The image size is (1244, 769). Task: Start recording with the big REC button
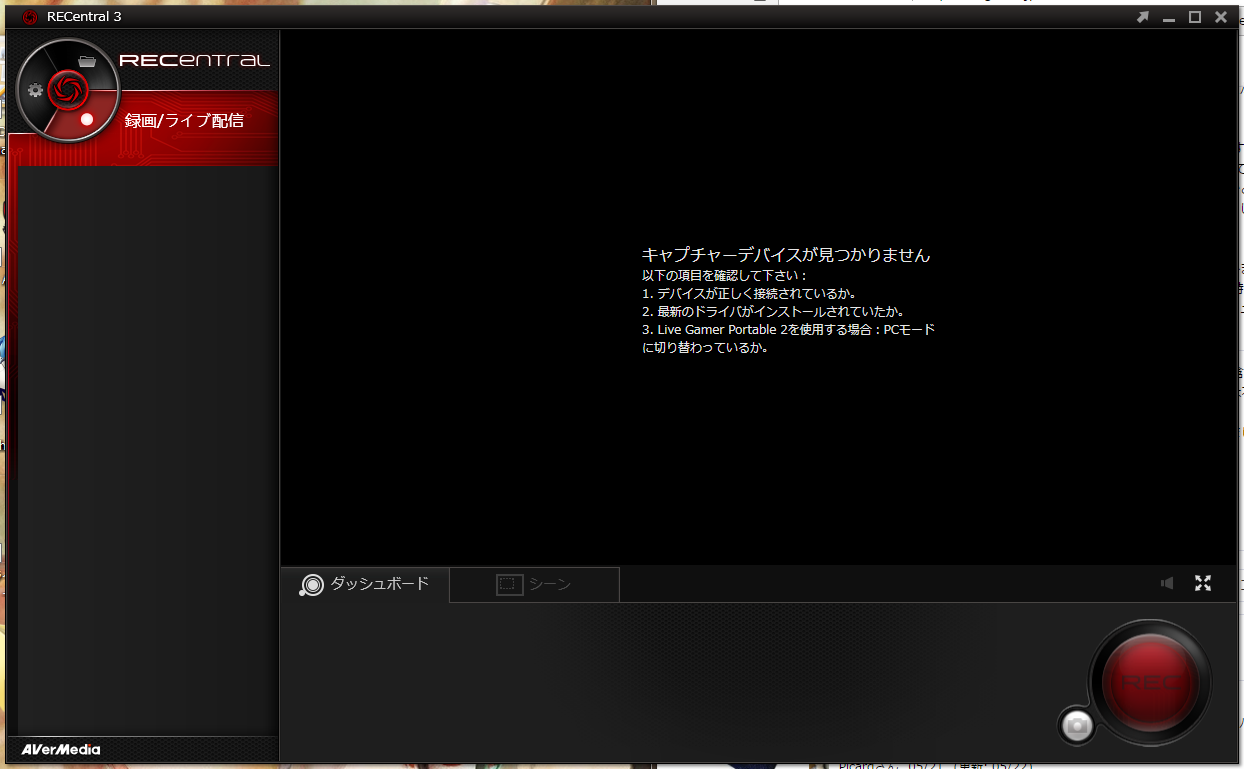[1150, 683]
